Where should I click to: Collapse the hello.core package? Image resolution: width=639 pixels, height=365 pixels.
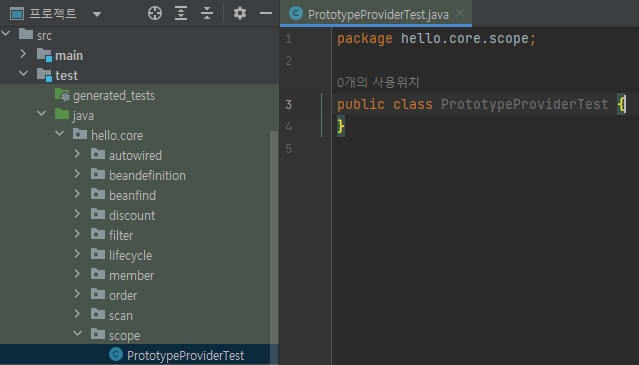point(59,134)
